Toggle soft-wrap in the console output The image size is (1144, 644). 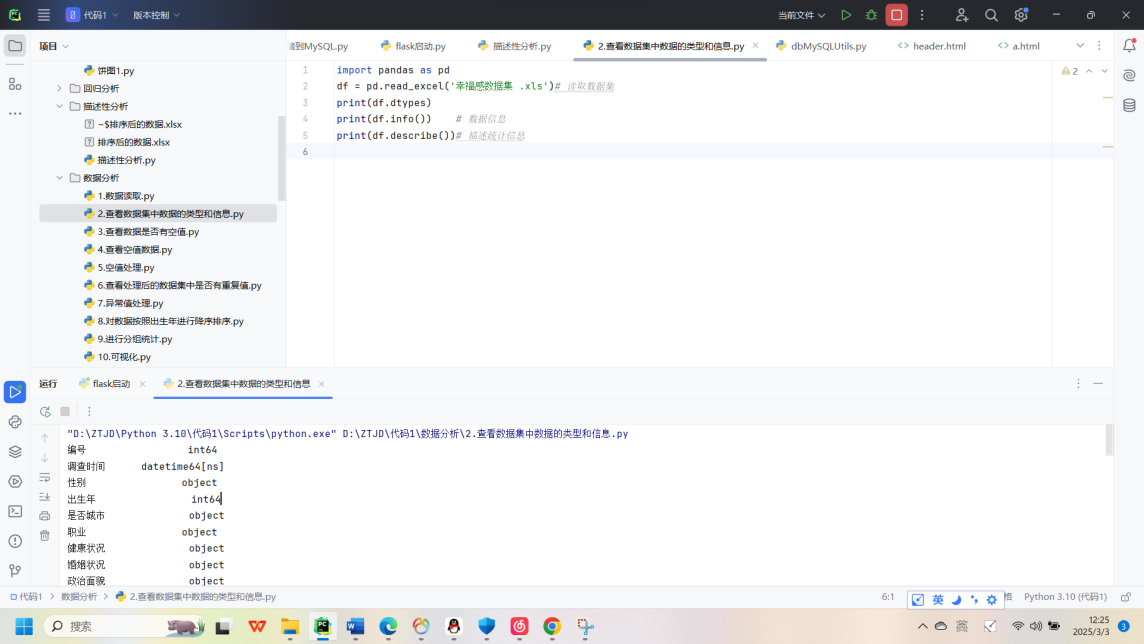pos(45,478)
